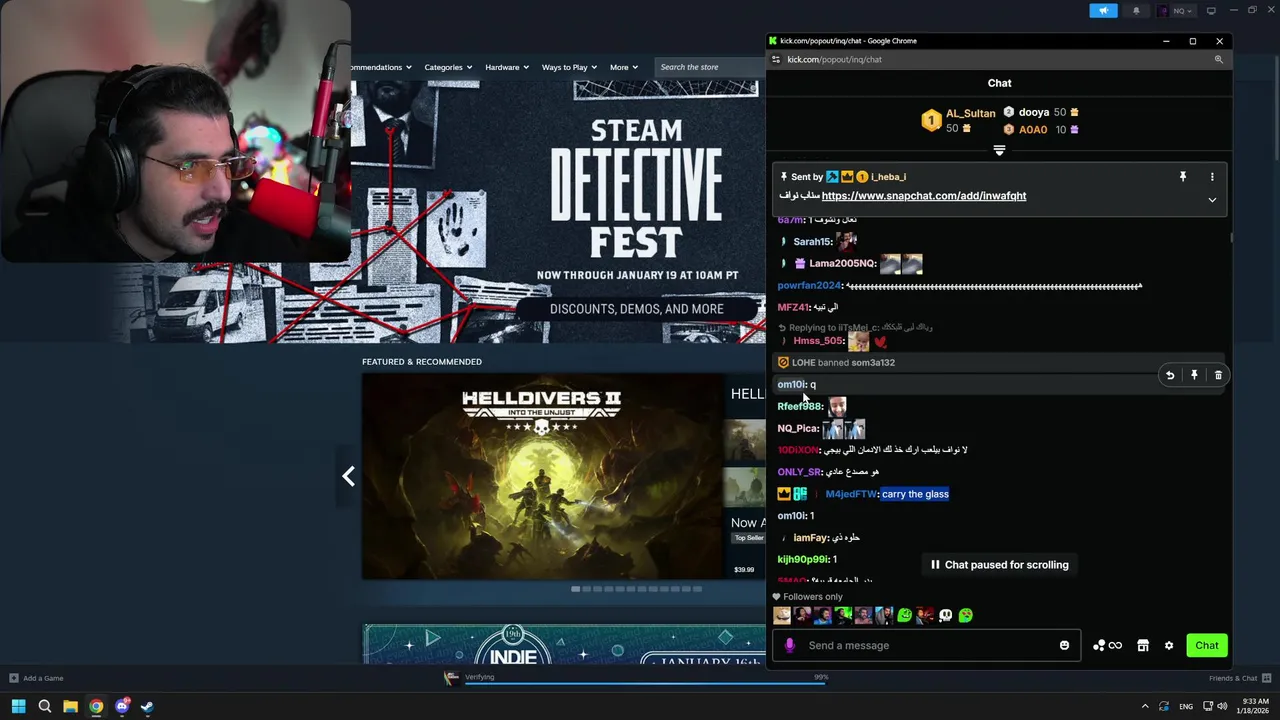The image size is (1280, 720).
Task: Click Chat paused for scrolling button
Action: click(999, 565)
